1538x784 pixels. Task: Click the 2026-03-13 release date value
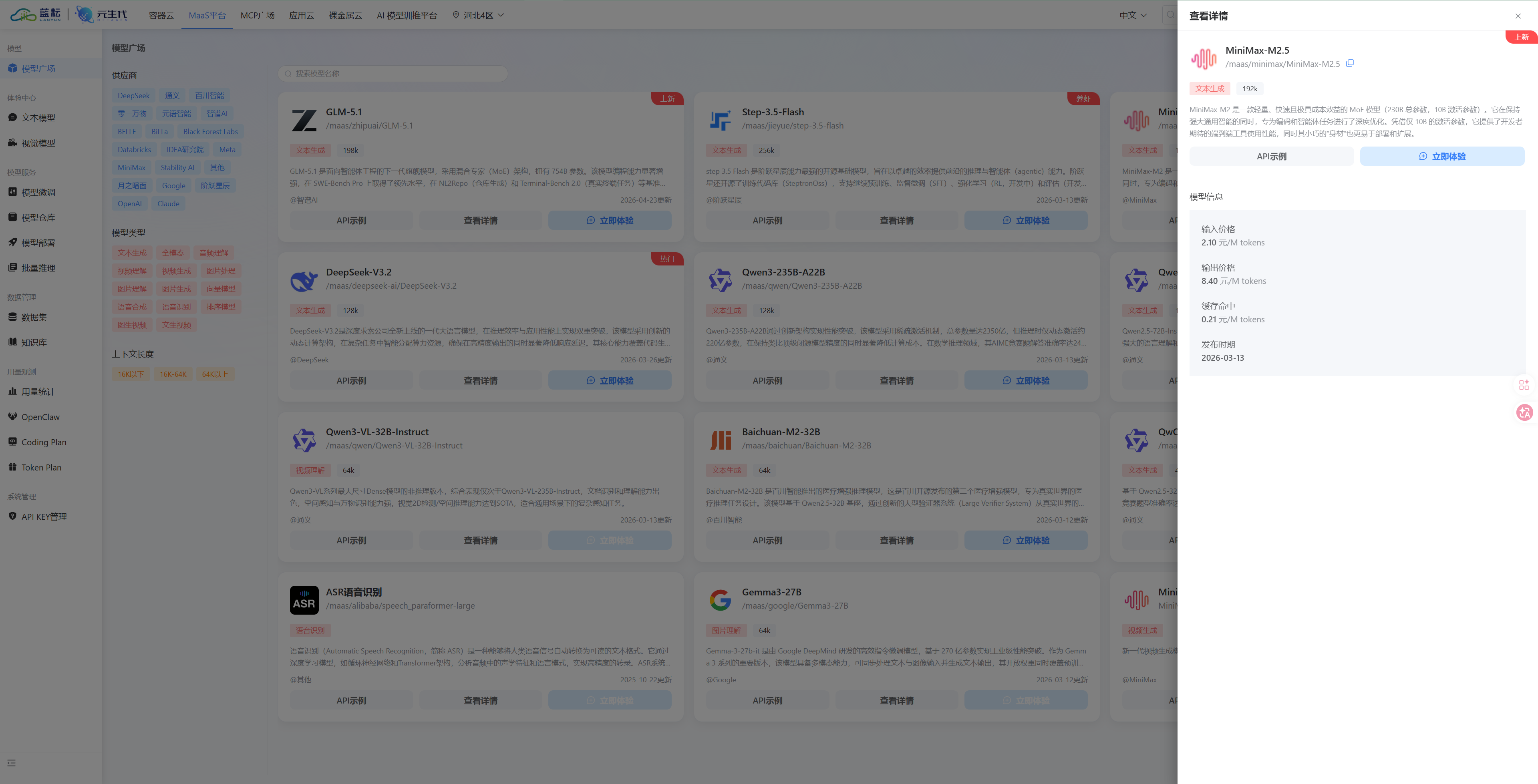click(x=1223, y=358)
